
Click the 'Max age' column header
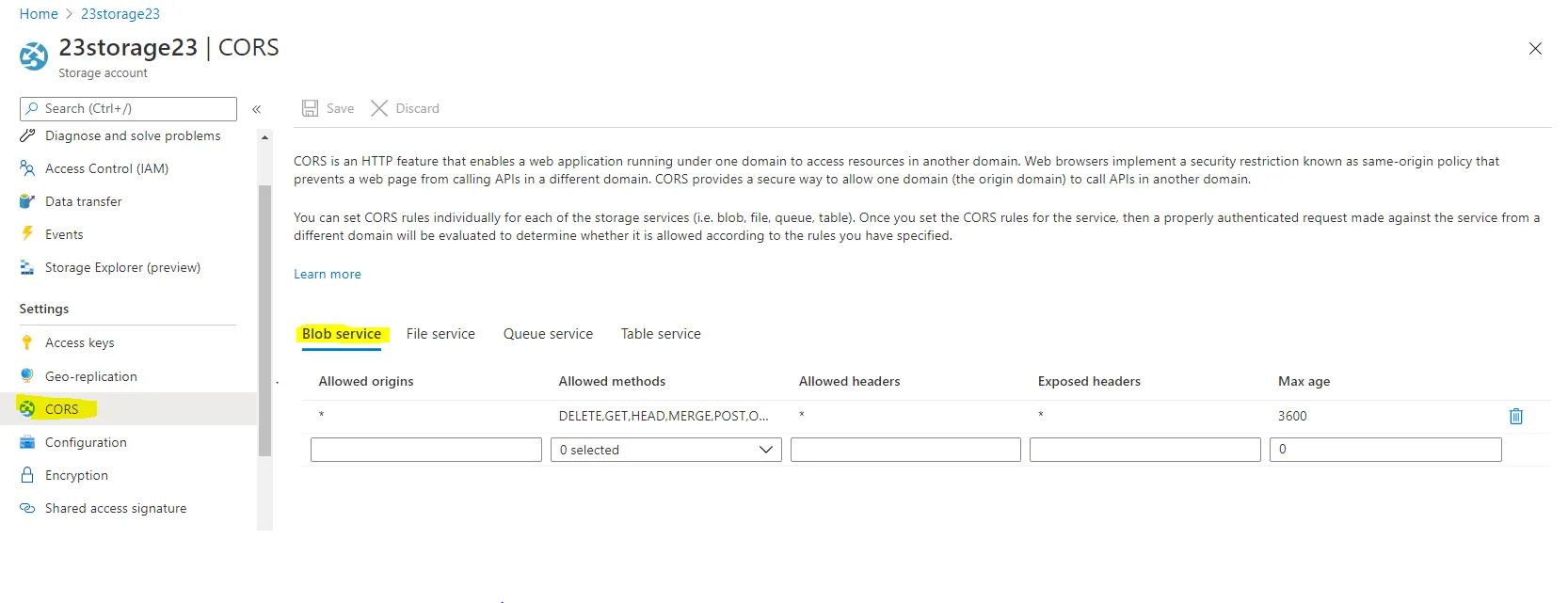pyautogui.click(x=1304, y=381)
